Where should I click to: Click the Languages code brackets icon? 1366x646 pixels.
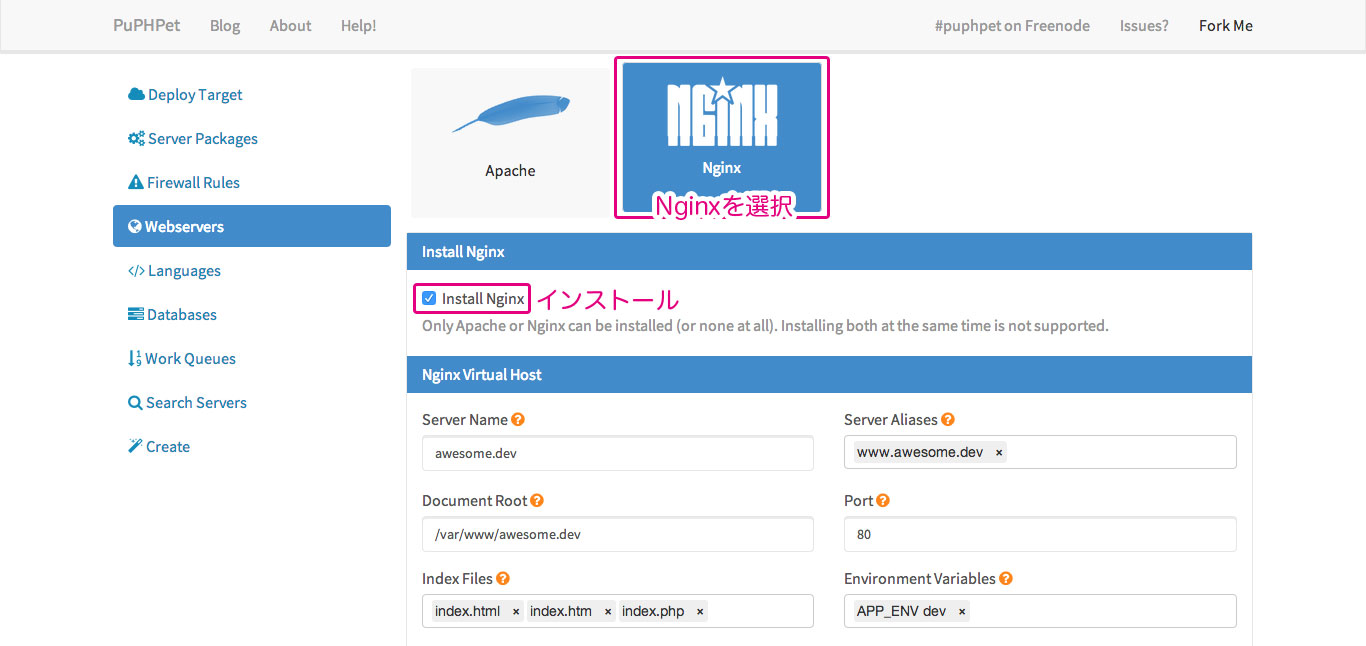click(136, 271)
